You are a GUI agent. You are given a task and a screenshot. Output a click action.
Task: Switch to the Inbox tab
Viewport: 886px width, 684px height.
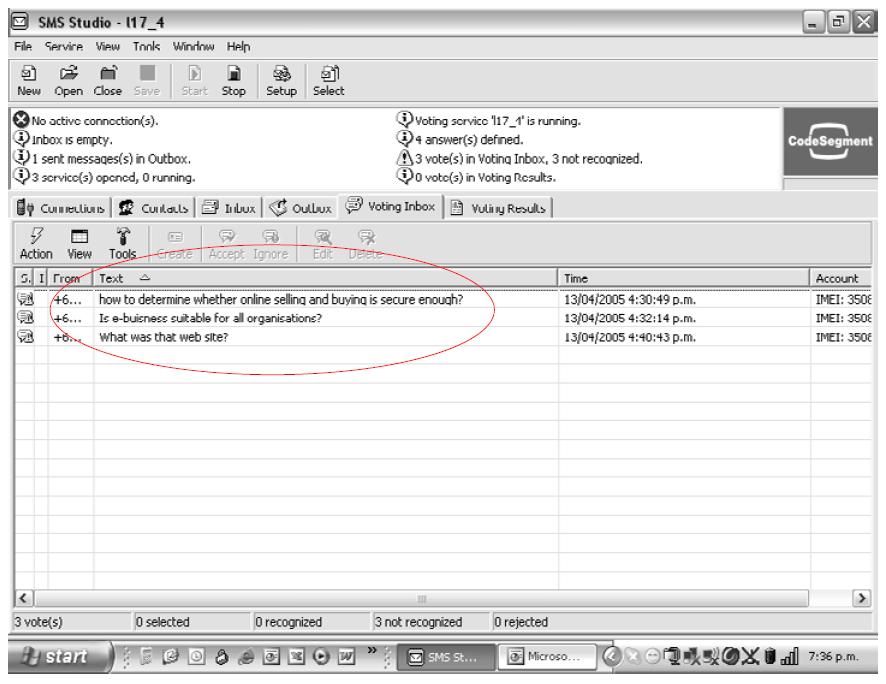click(228, 208)
